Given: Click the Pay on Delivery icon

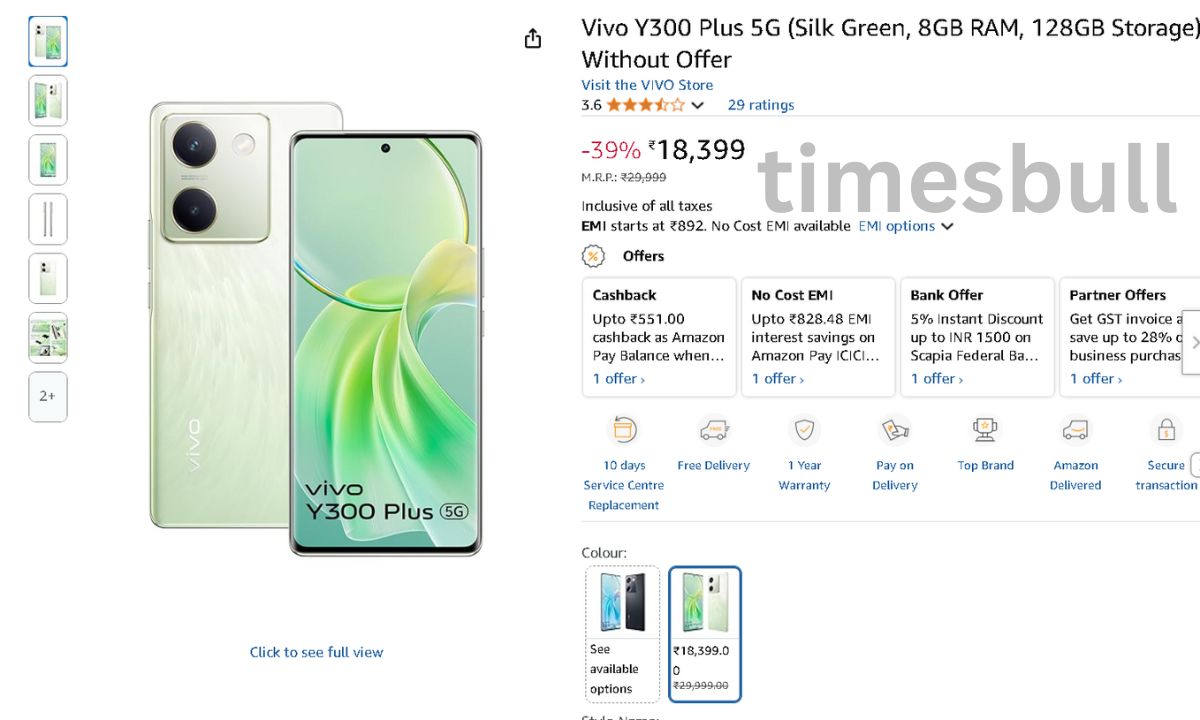Looking at the screenshot, I should (894, 431).
